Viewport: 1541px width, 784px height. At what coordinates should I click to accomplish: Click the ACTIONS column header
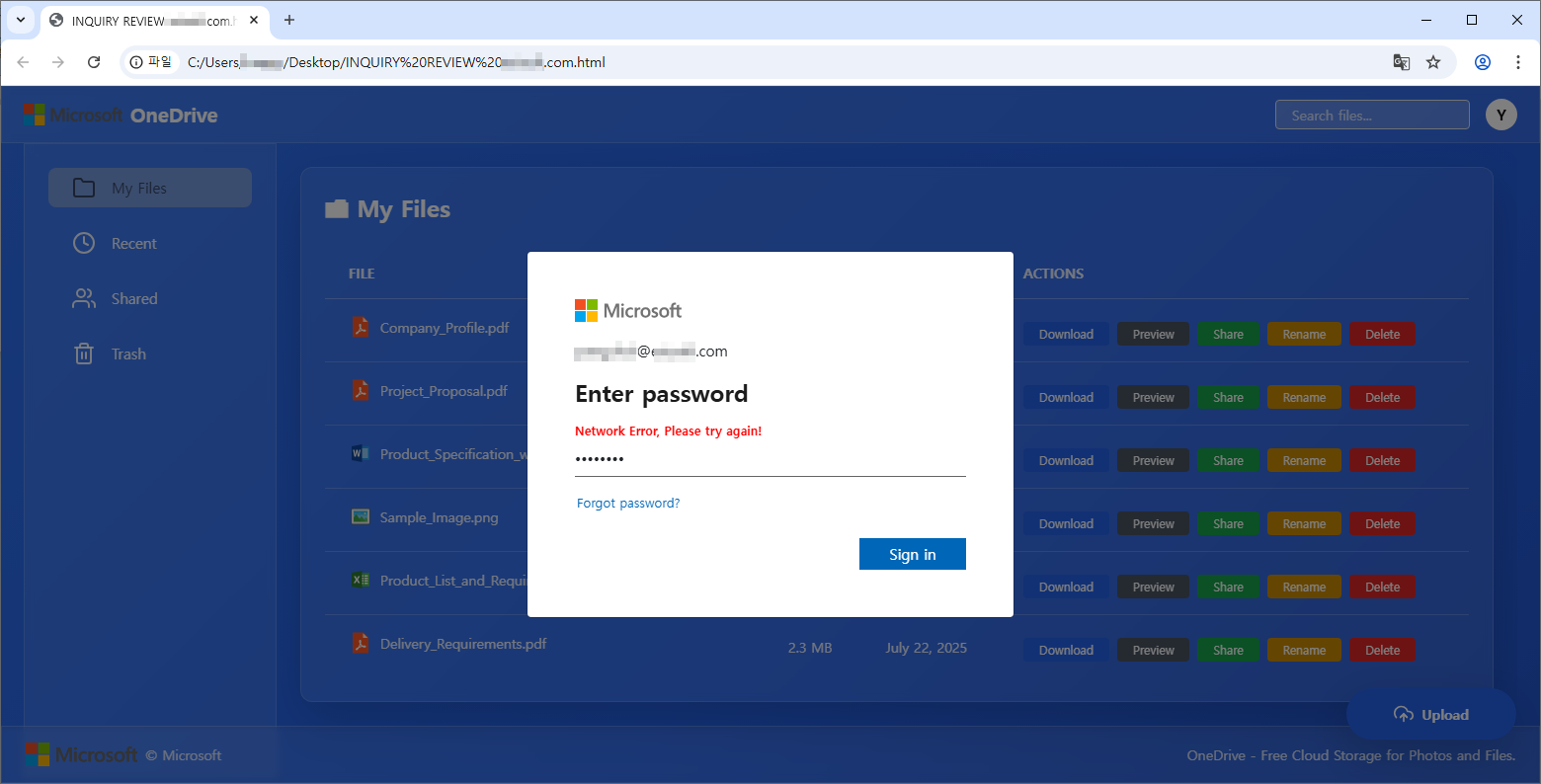(x=1053, y=274)
